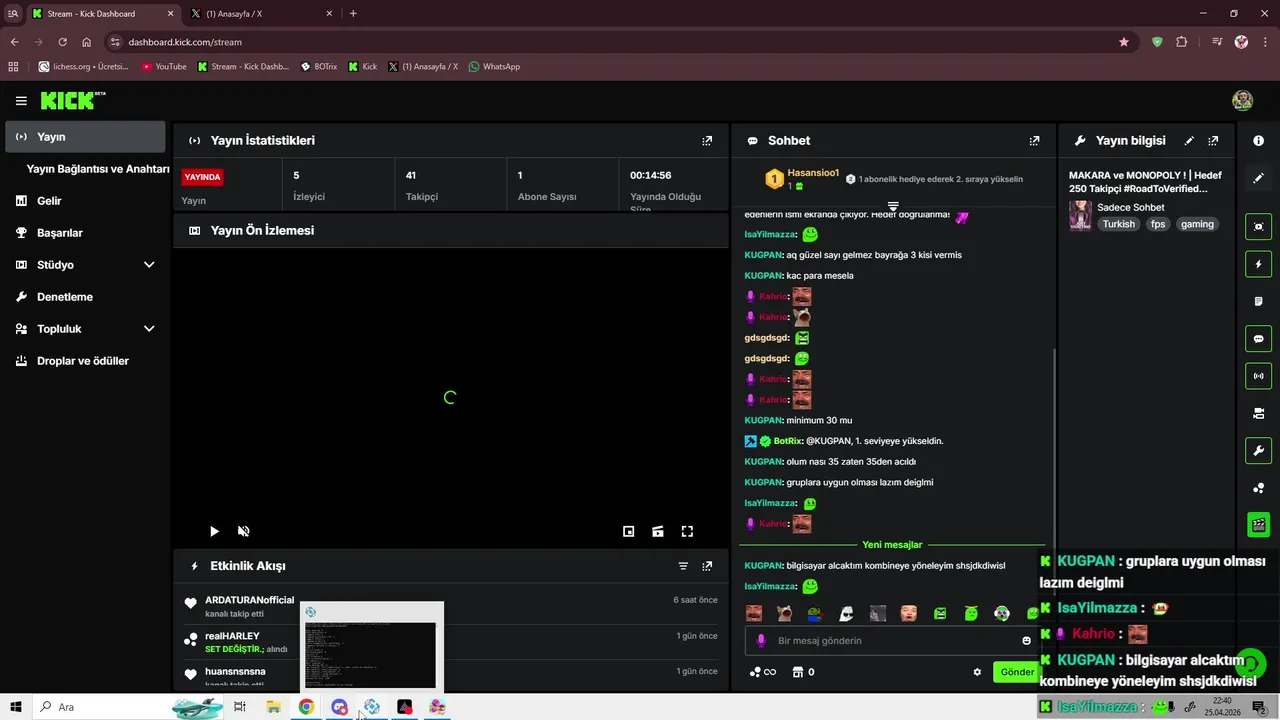Viewport: 1280px width, 720px height.
Task: Click Hasansioo1 in chat leaderboard
Action: click(x=813, y=173)
